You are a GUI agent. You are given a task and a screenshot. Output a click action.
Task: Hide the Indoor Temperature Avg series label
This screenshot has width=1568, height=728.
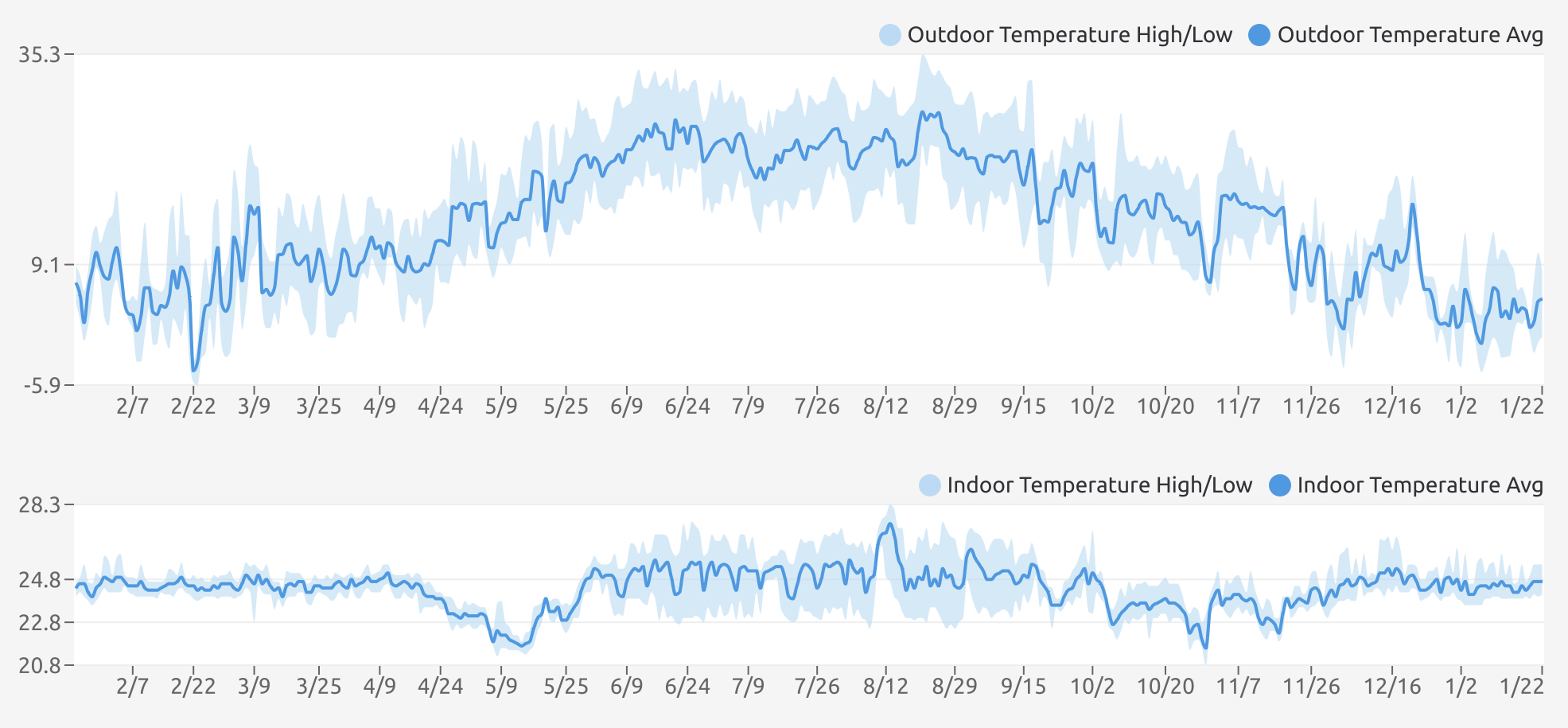pos(1420,485)
